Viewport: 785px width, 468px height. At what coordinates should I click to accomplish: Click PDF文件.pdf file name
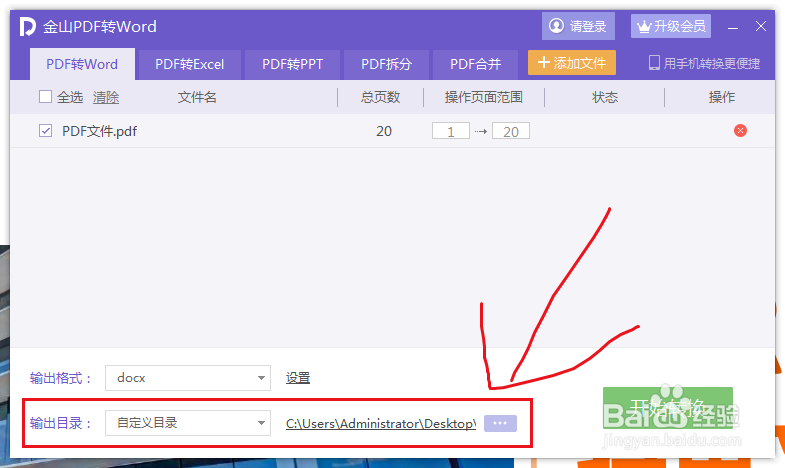(x=99, y=131)
